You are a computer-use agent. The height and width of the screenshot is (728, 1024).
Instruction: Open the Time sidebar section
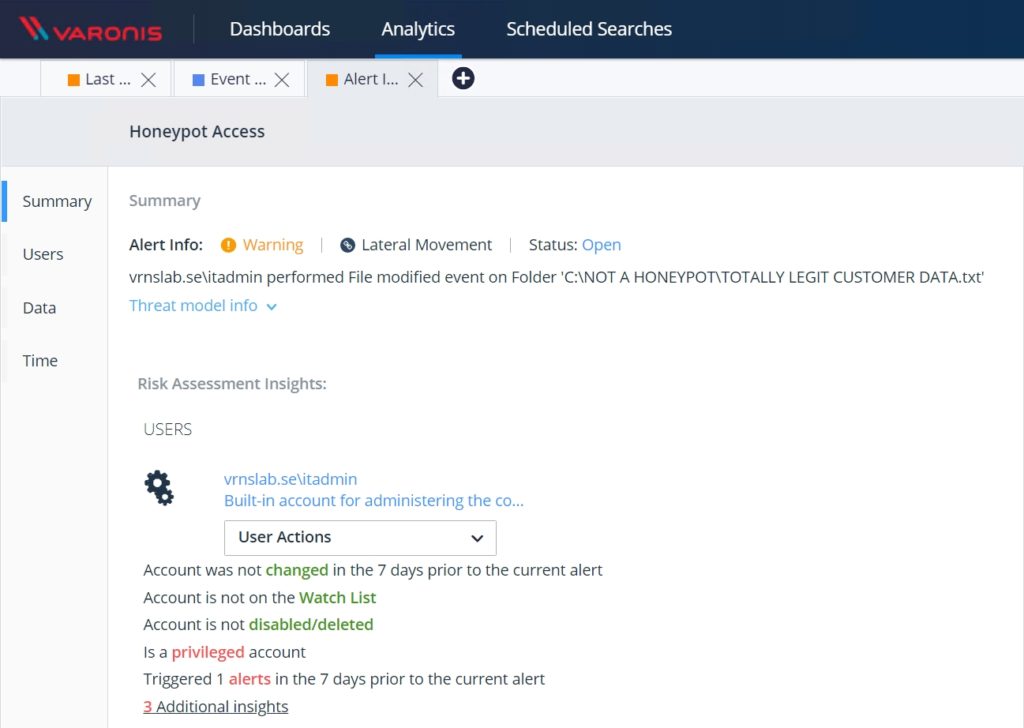coord(40,360)
